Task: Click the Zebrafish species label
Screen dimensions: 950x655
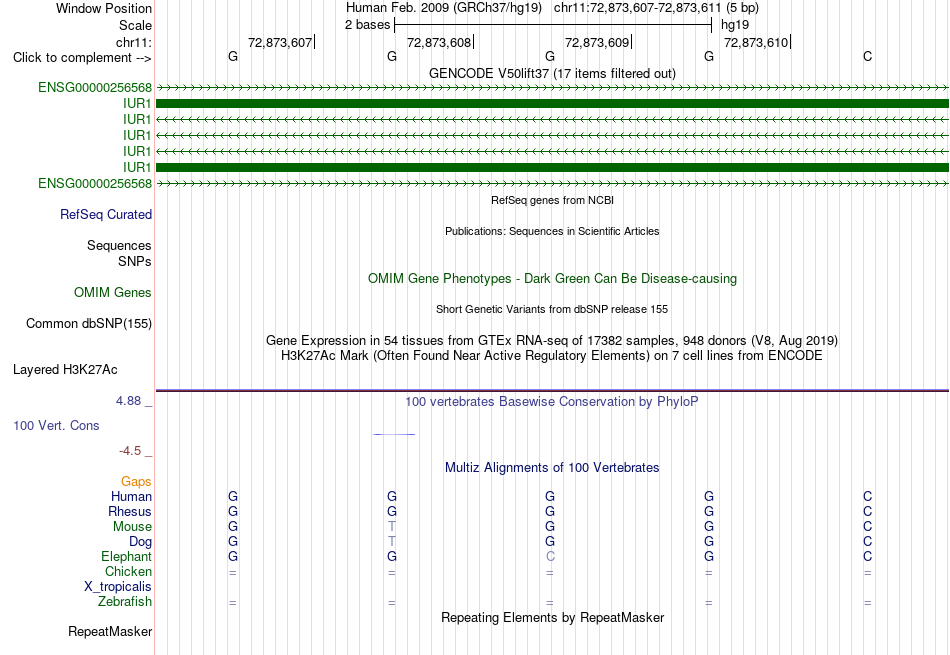Action: 125,602
